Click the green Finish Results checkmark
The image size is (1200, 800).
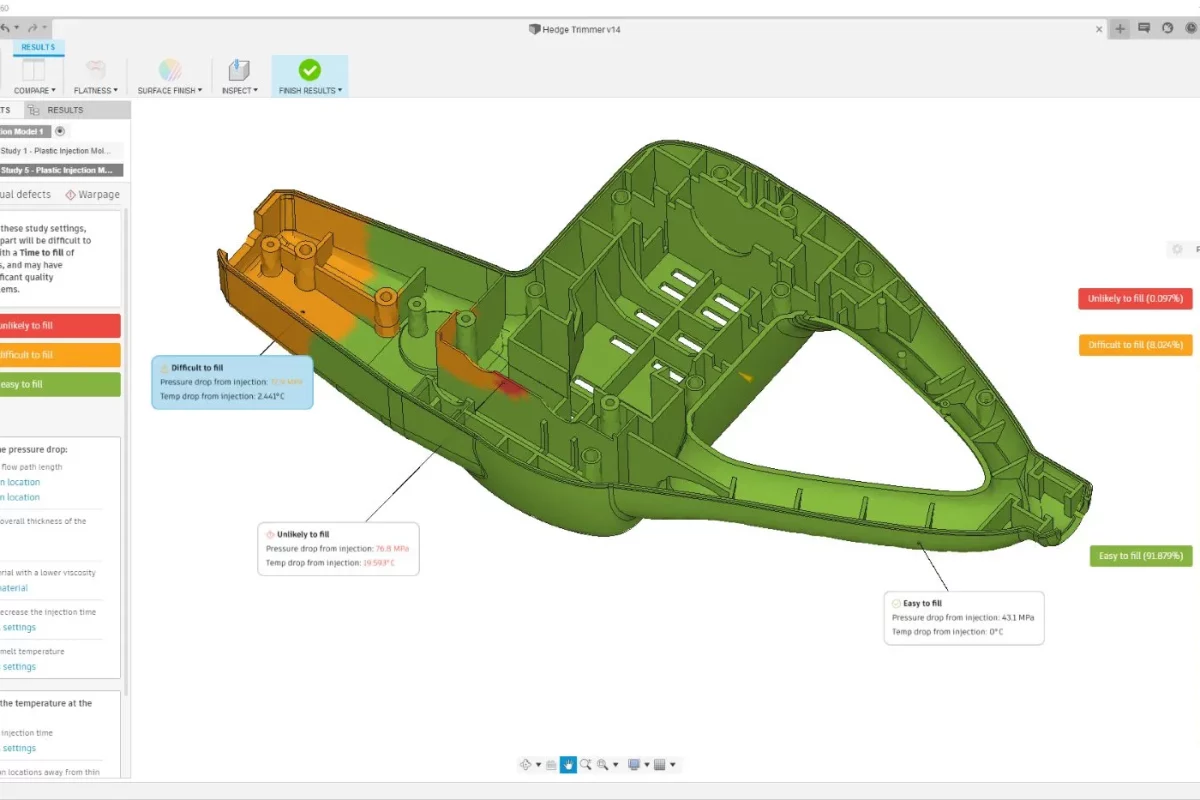click(310, 70)
